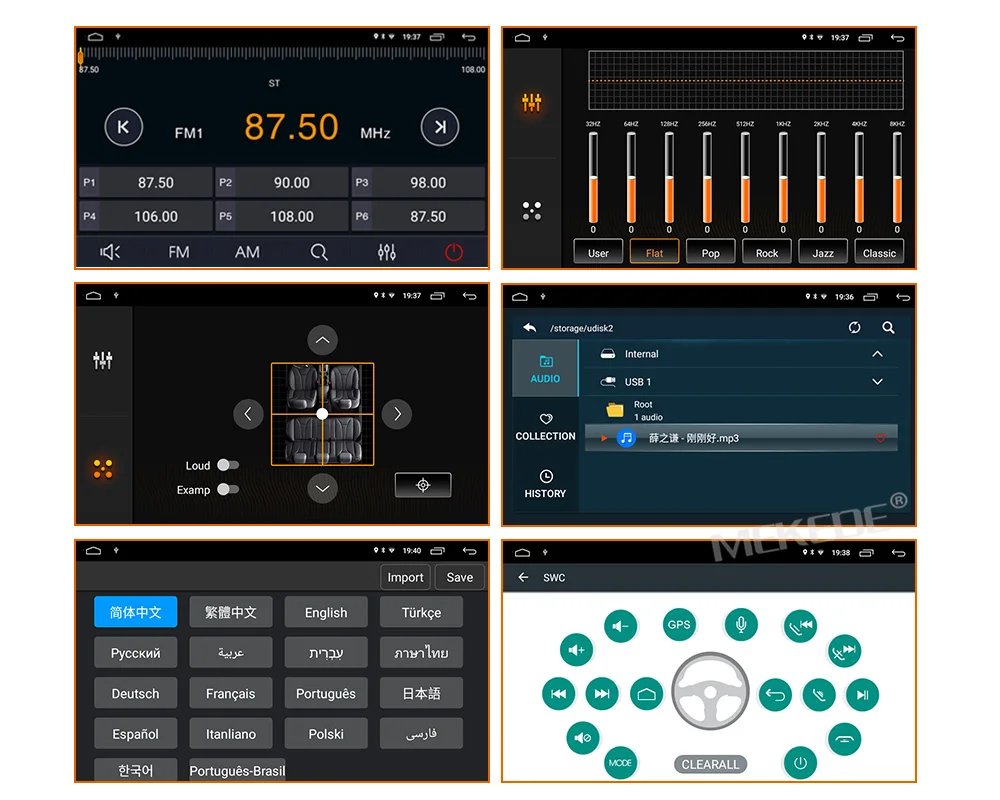
Task: Adjust the 1KHZ equalizer slider
Action: pos(783,178)
